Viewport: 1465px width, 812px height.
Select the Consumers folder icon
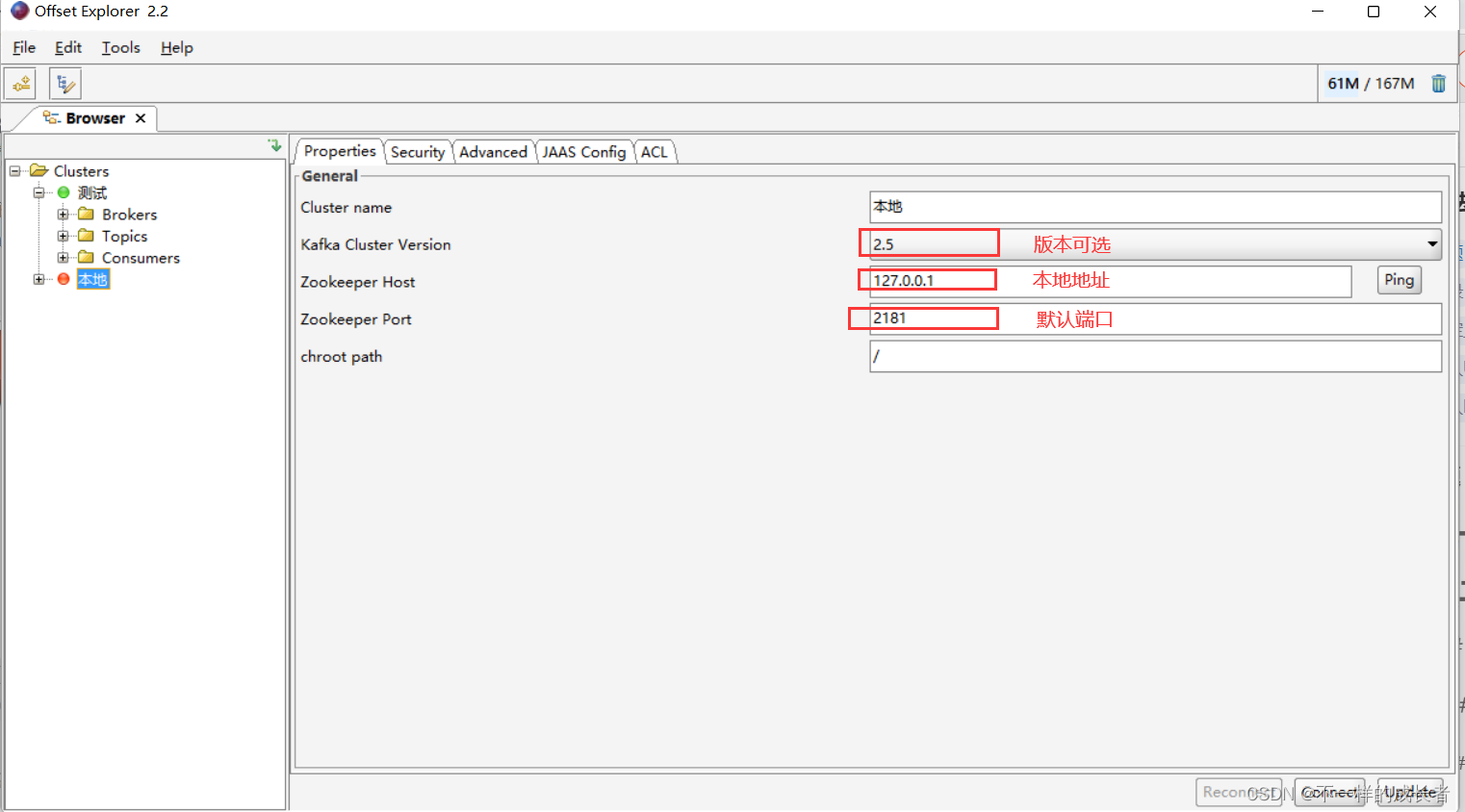[85, 257]
